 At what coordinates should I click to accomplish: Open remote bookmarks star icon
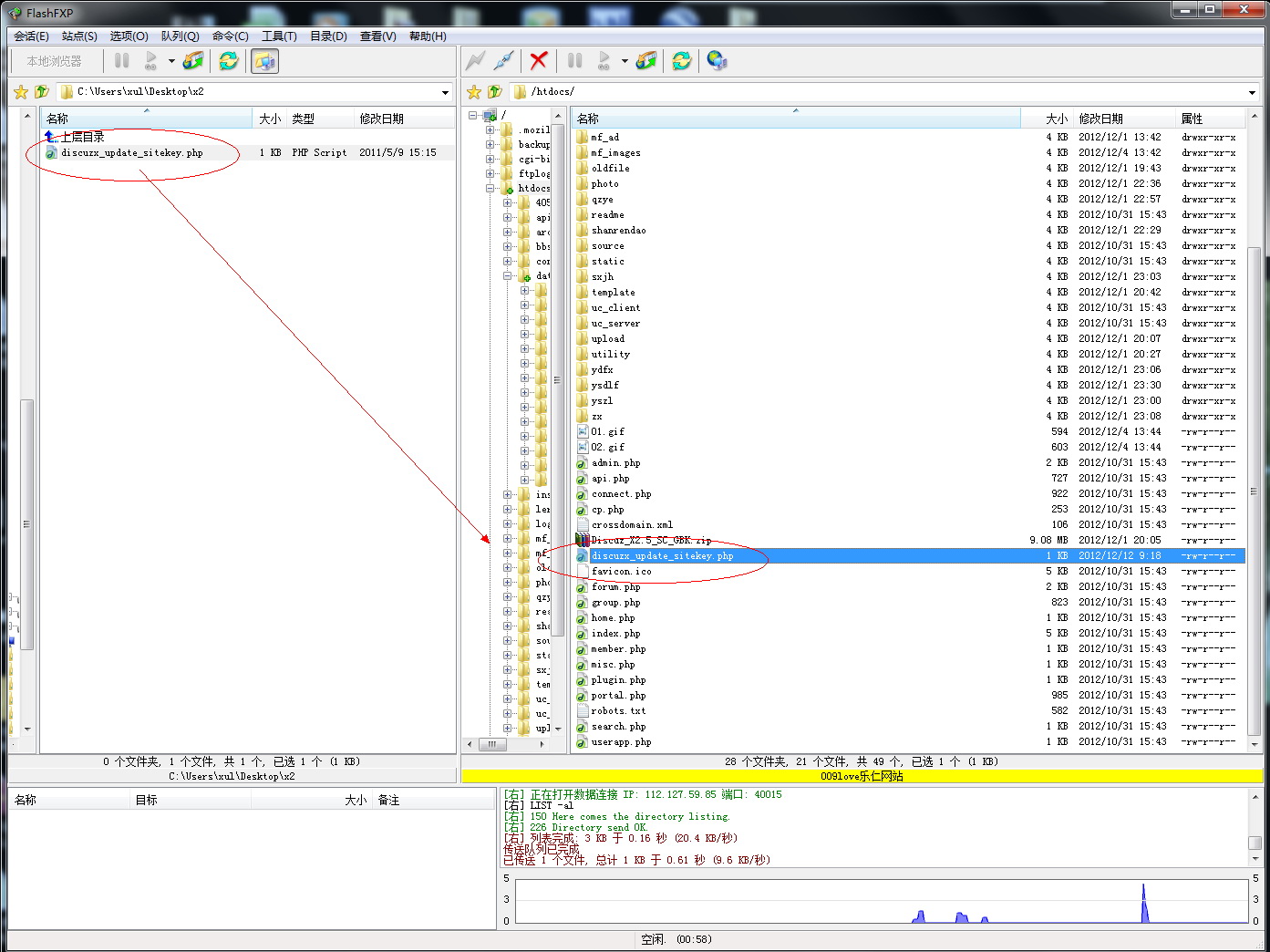pyautogui.click(x=474, y=91)
